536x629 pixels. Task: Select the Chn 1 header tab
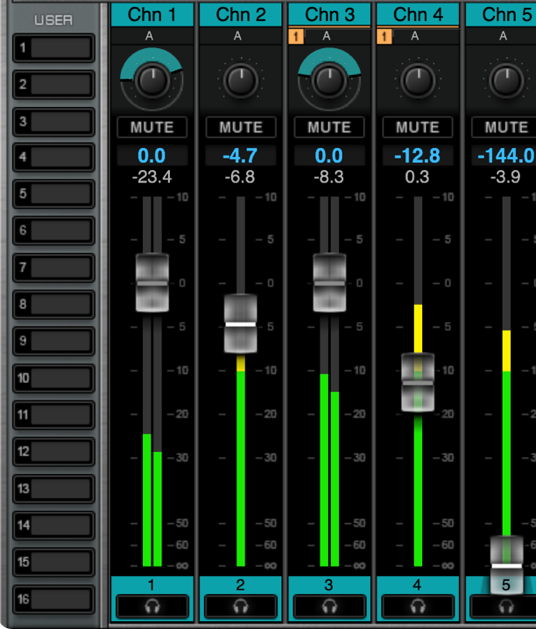coord(152,15)
